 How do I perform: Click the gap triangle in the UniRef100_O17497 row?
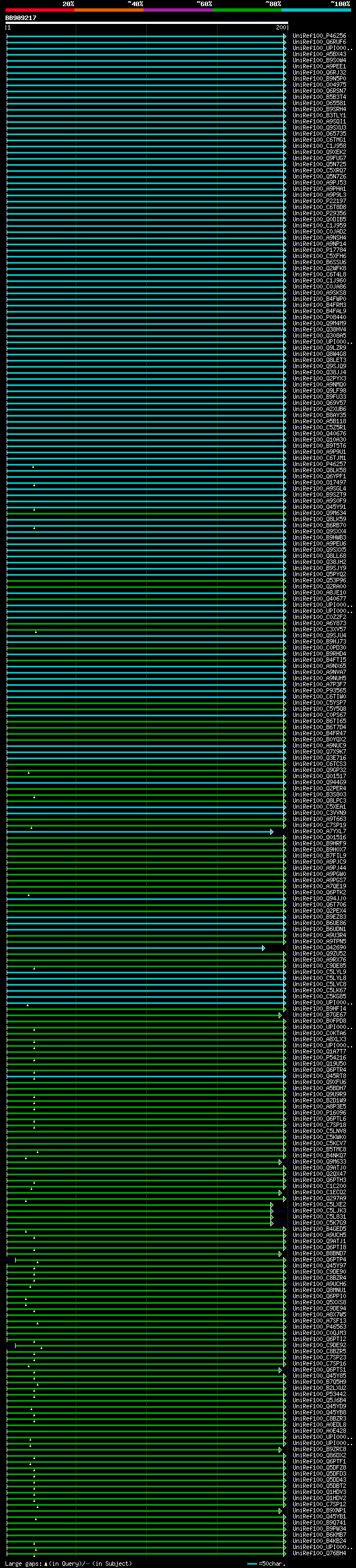click(x=34, y=485)
